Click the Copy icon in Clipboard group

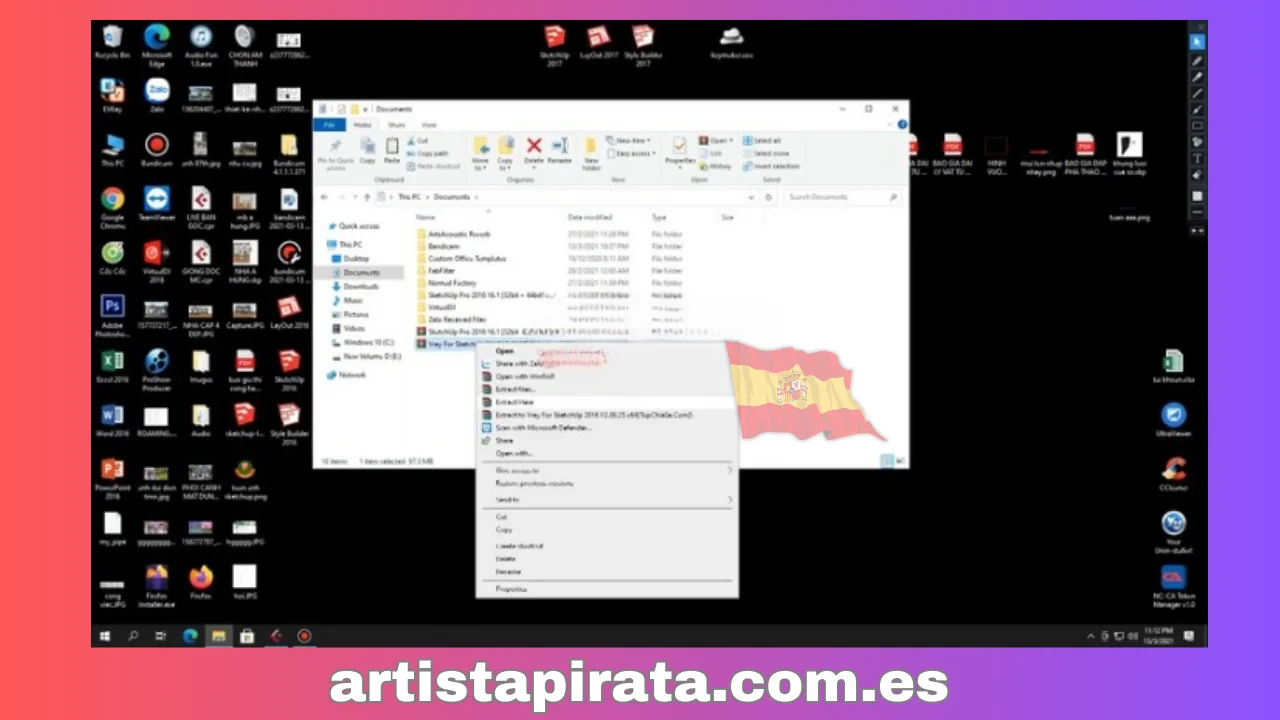coord(367,151)
